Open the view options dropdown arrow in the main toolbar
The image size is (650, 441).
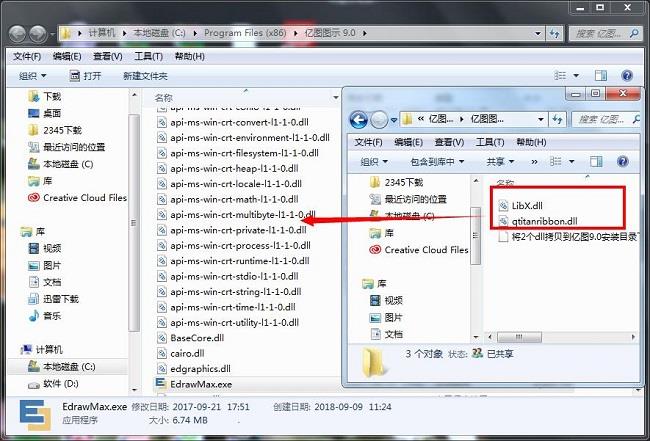click(x=576, y=75)
